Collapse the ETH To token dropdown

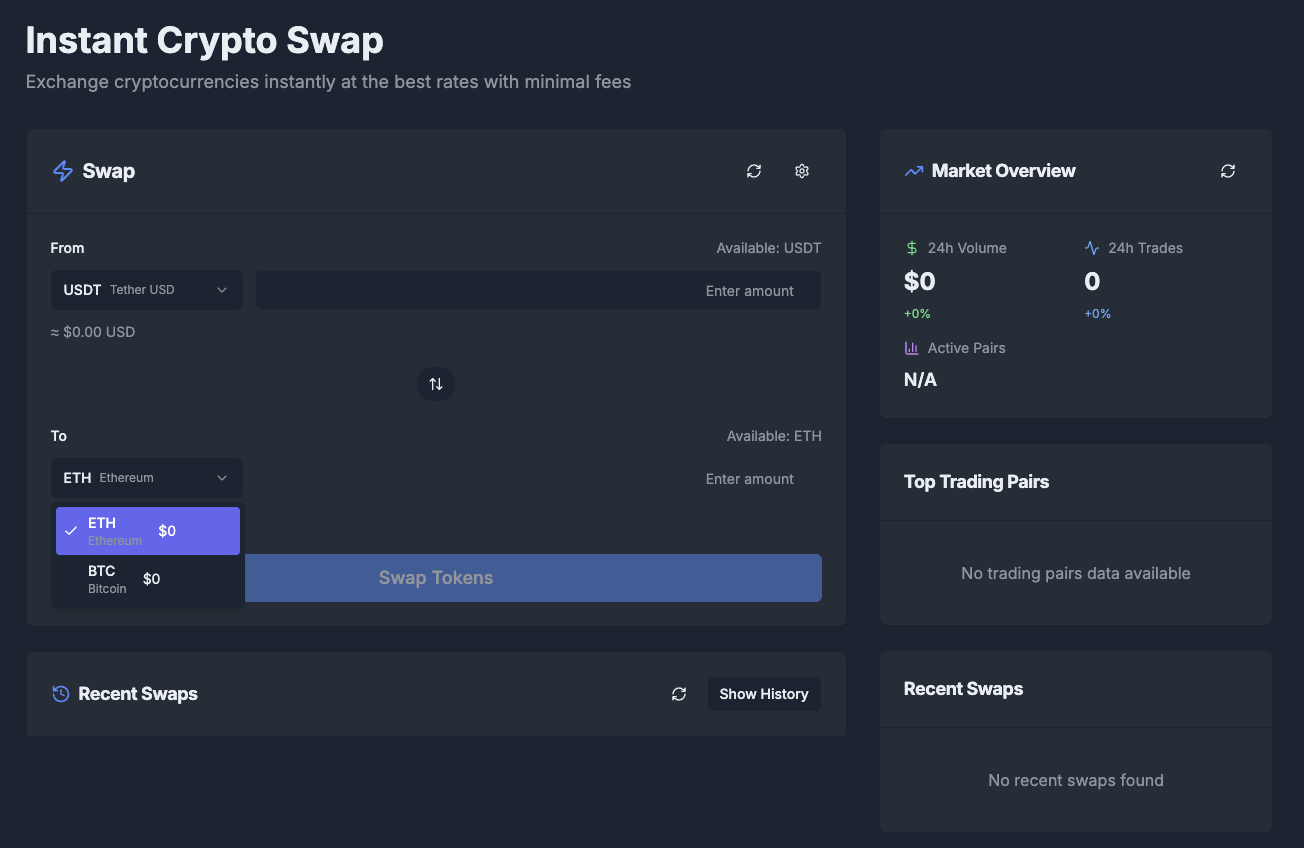coord(146,478)
